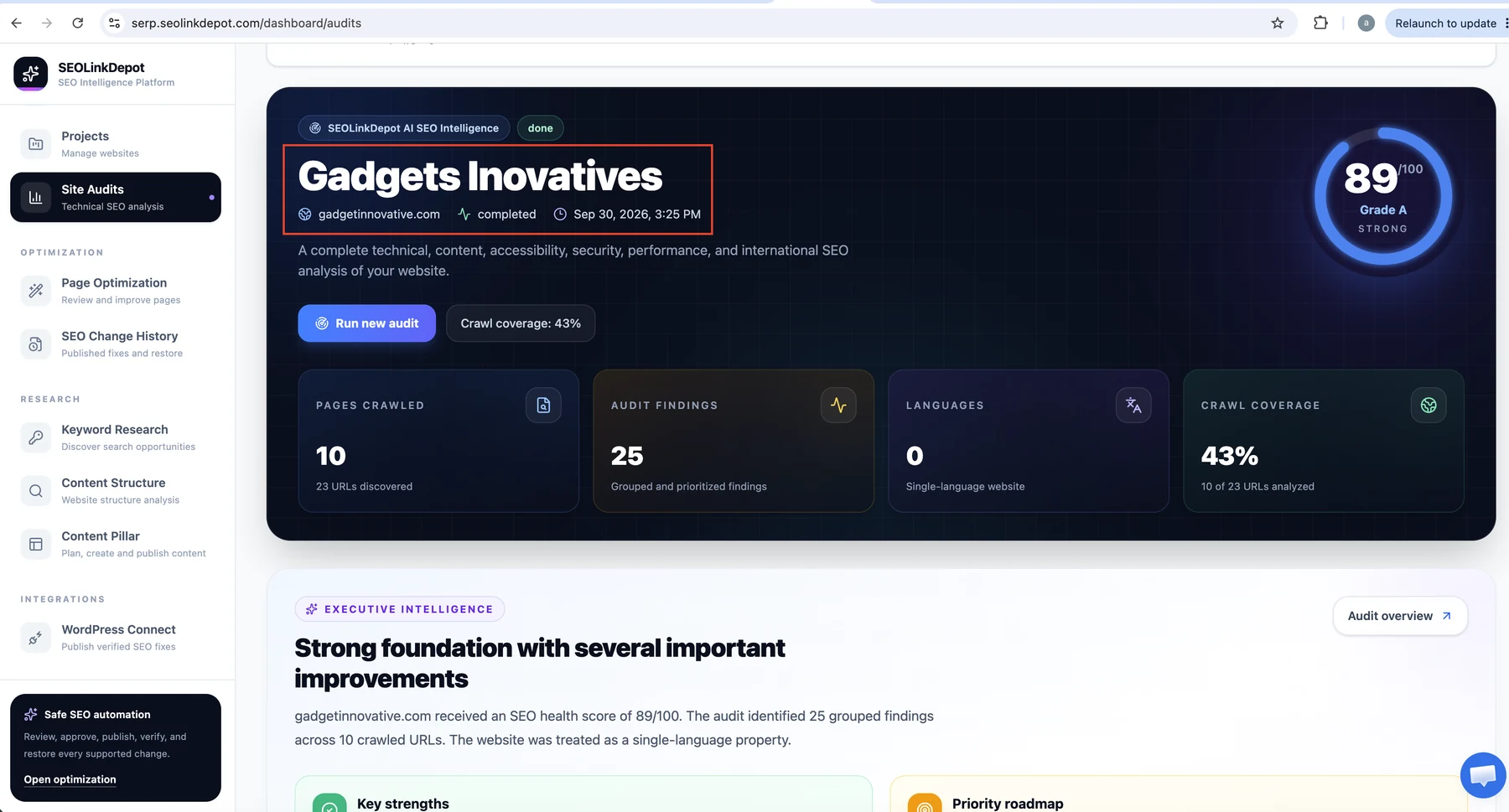Click the 23 URLs discovered text
This screenshot has width=1509, height=812.
(364, 487)
